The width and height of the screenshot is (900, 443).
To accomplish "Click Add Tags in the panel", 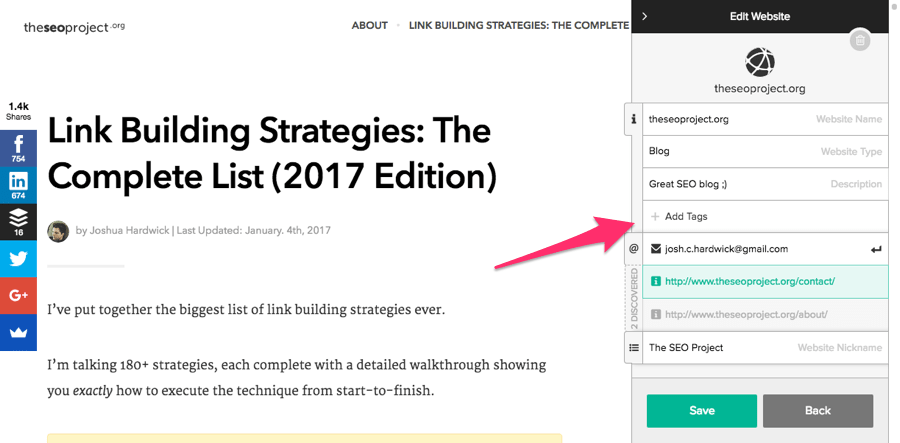I will point(686,216).
